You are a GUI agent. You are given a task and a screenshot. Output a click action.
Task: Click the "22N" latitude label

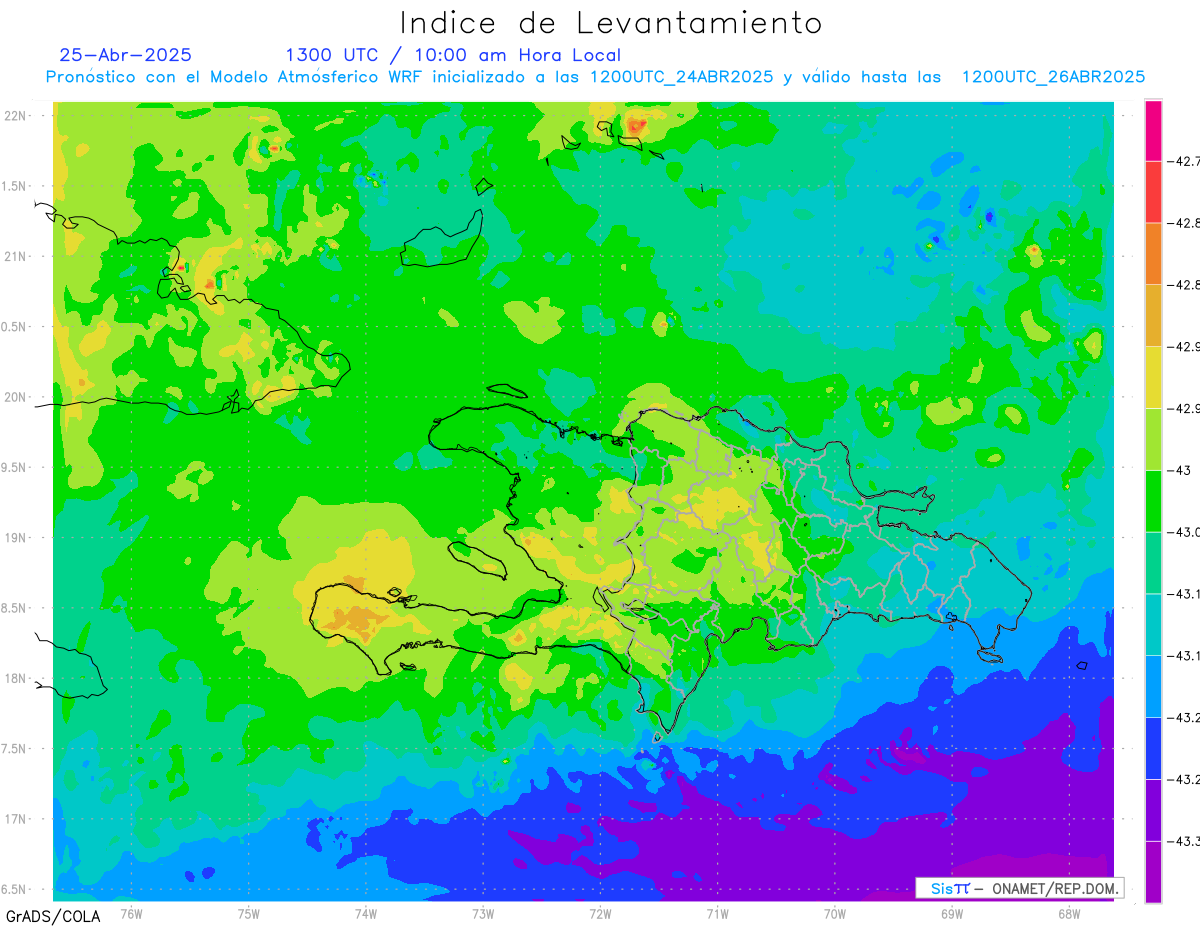coord(16,116)
